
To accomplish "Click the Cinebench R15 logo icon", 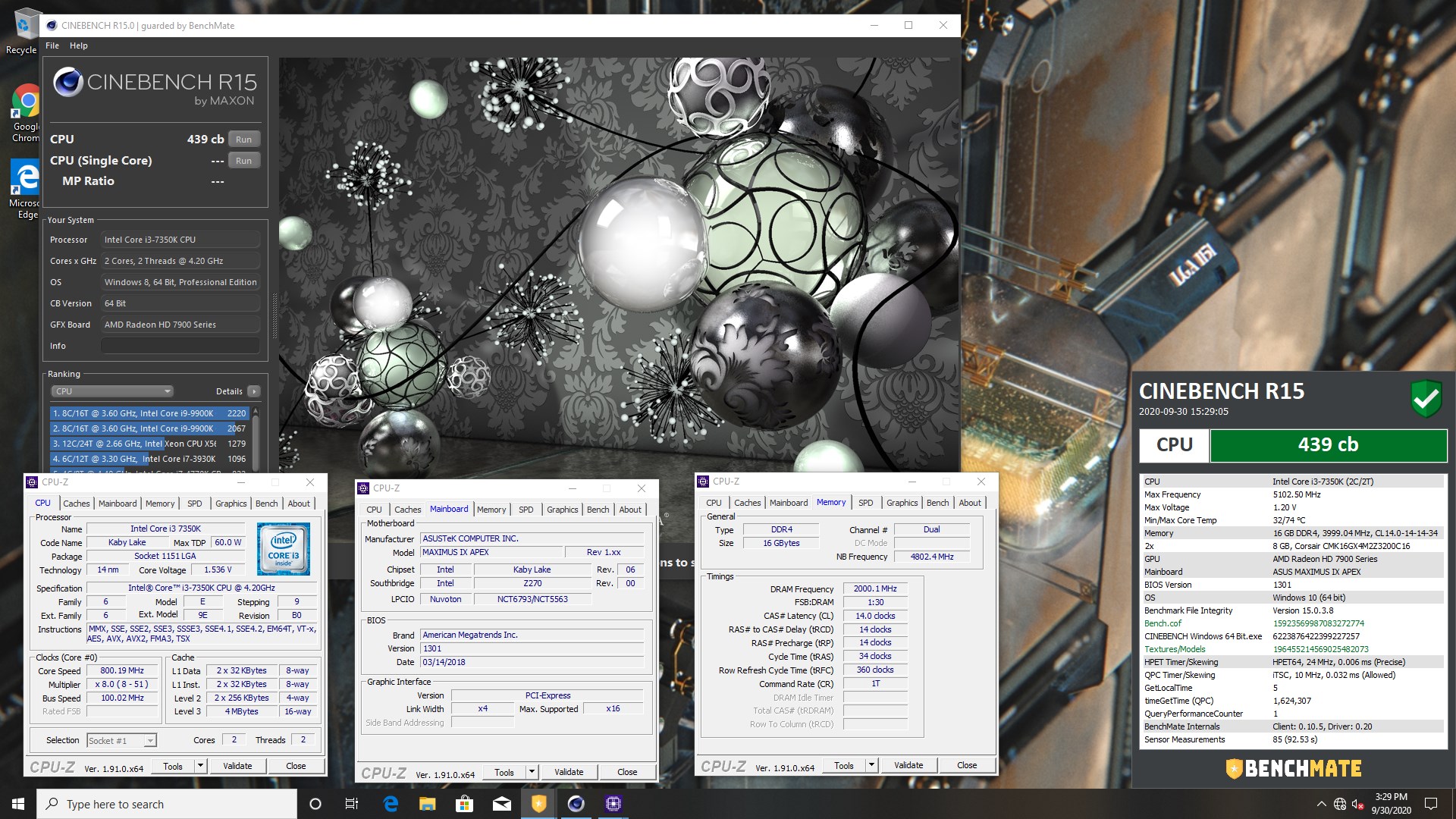I will coord(67,82).
